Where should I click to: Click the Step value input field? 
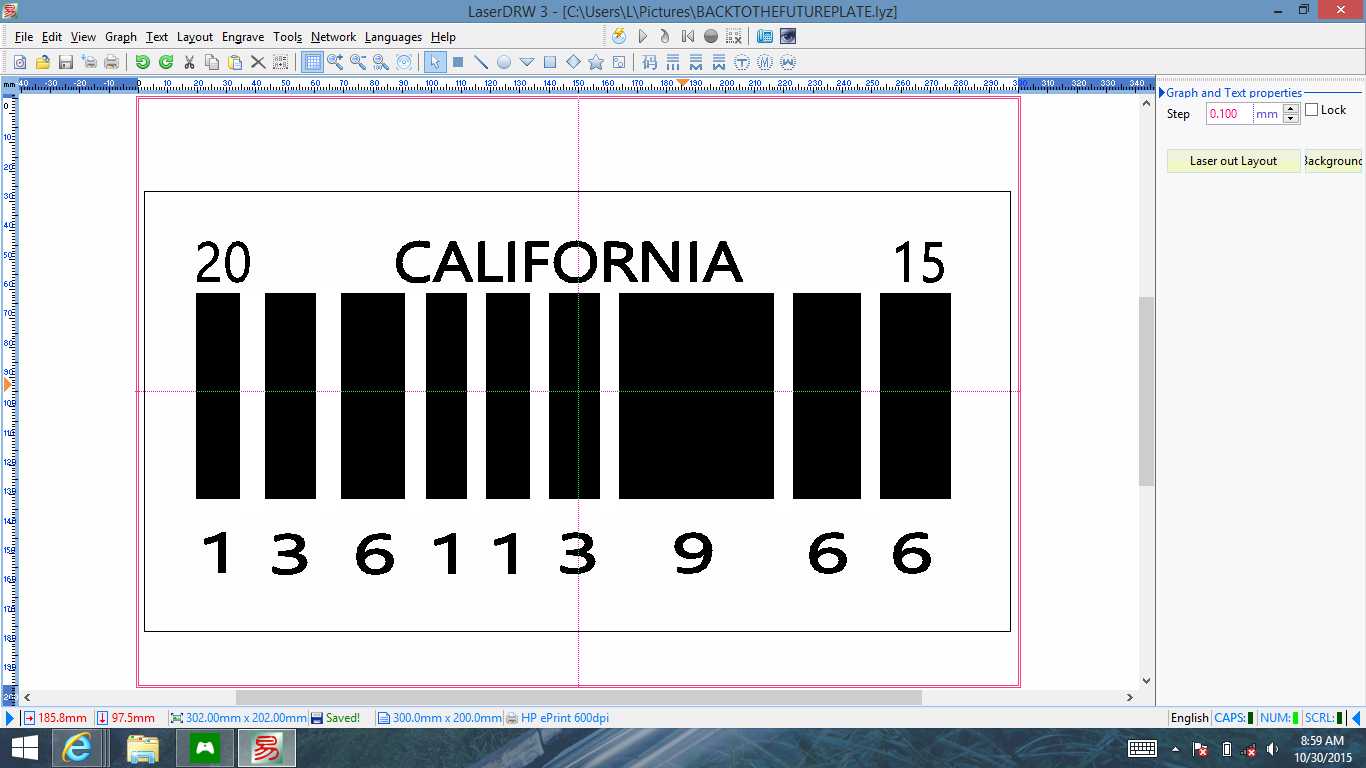point(1229,114)
